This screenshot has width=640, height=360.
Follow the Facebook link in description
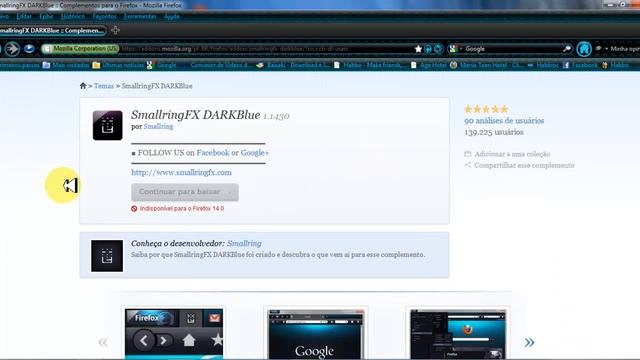(213, 153)
